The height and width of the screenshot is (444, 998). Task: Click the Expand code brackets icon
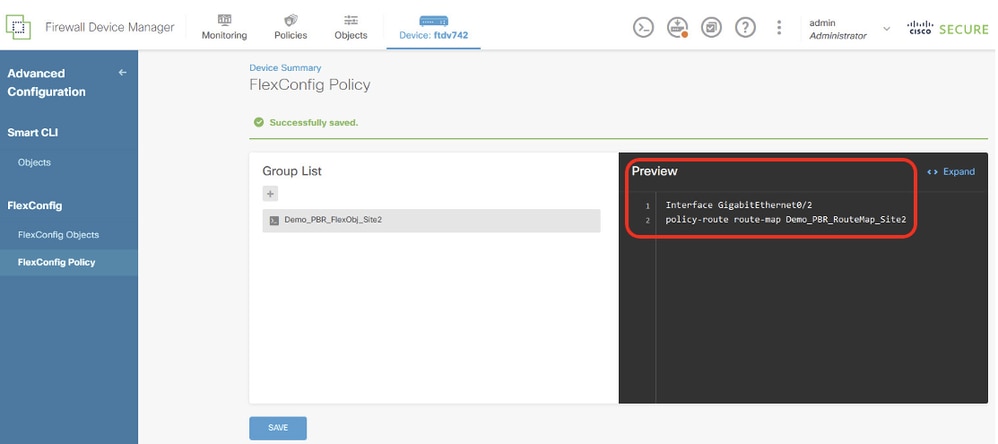click(932, 172)
